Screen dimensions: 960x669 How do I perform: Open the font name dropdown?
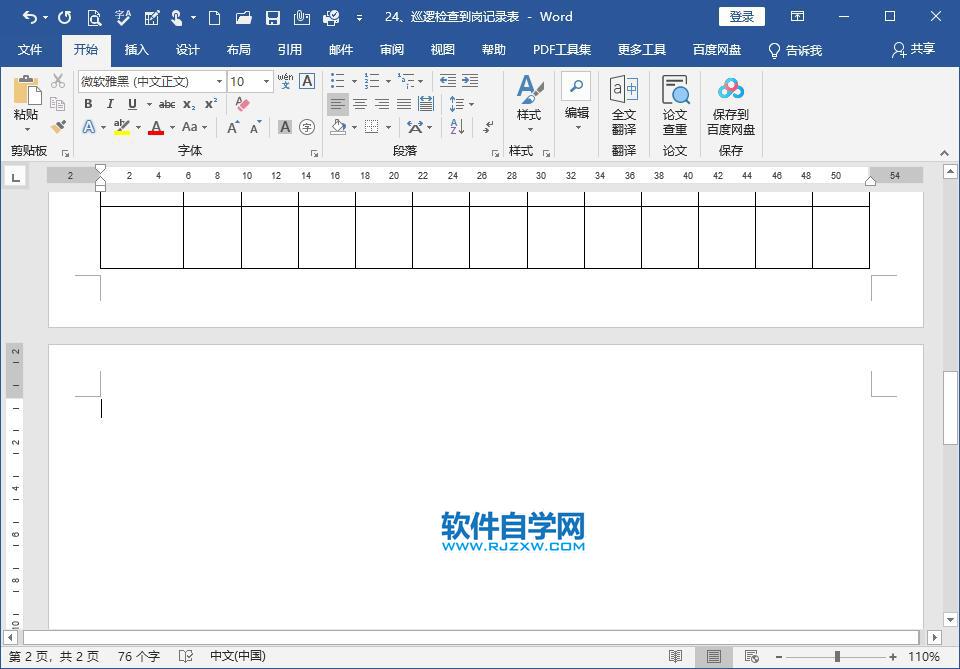click(219, 81)
